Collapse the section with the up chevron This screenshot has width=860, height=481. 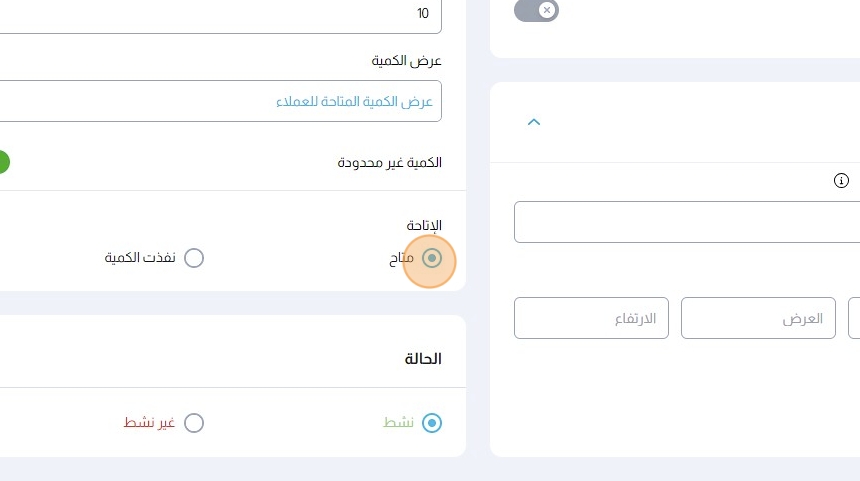533,122
